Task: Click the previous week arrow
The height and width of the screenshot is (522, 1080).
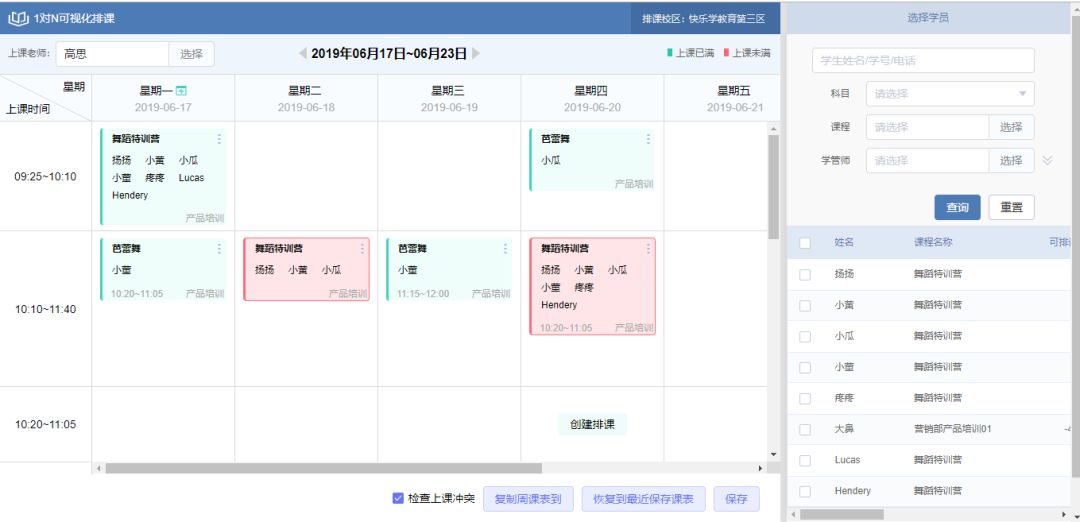Action: (x=303, y=53)
